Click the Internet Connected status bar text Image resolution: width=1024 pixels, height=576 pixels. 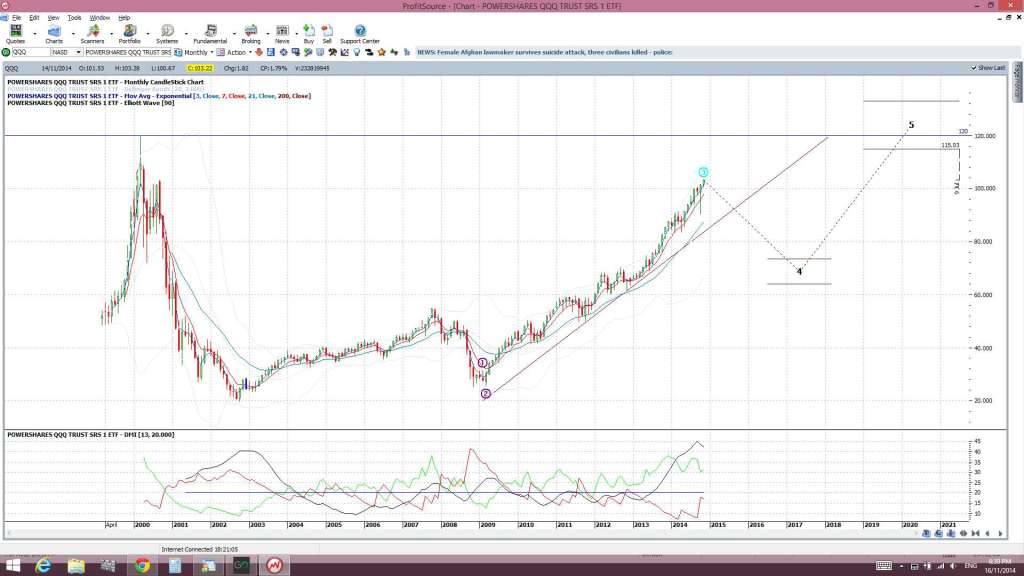(x=200, y=550)
